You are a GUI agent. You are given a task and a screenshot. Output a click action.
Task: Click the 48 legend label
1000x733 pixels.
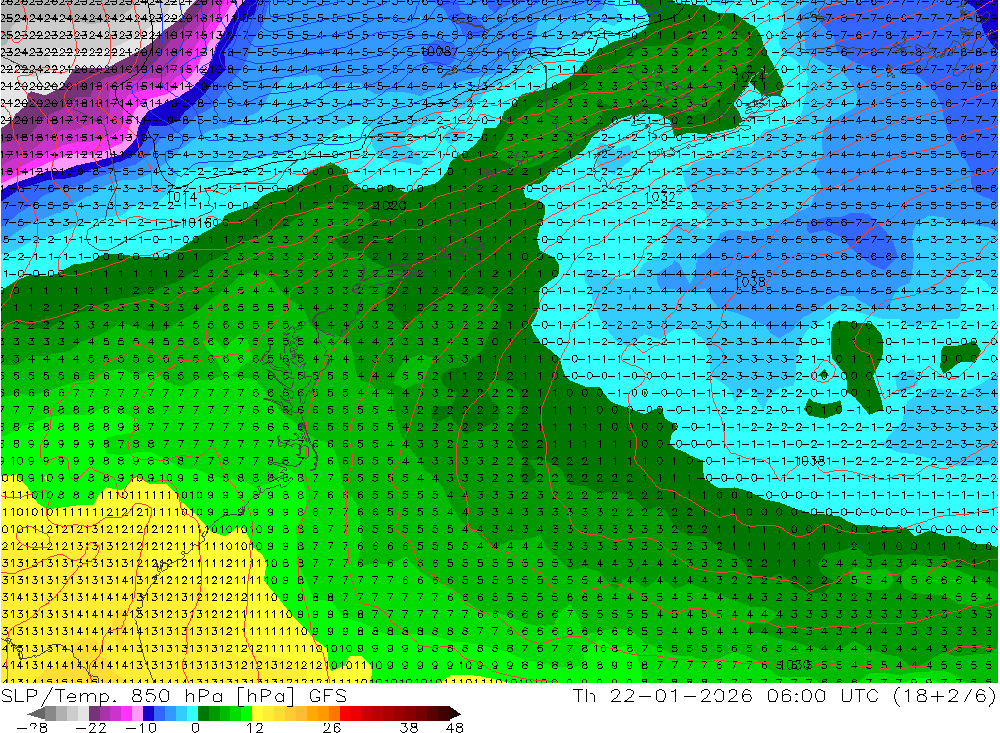click(454, 727)
